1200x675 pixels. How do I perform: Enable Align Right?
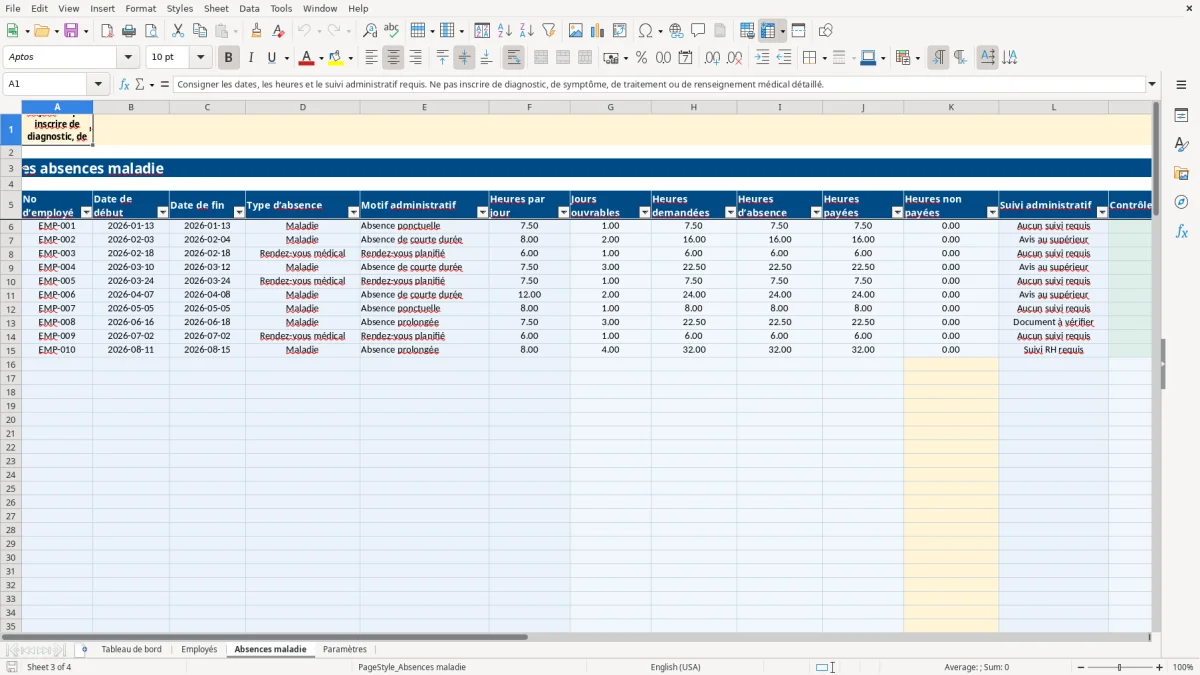[x=415, y=57]
